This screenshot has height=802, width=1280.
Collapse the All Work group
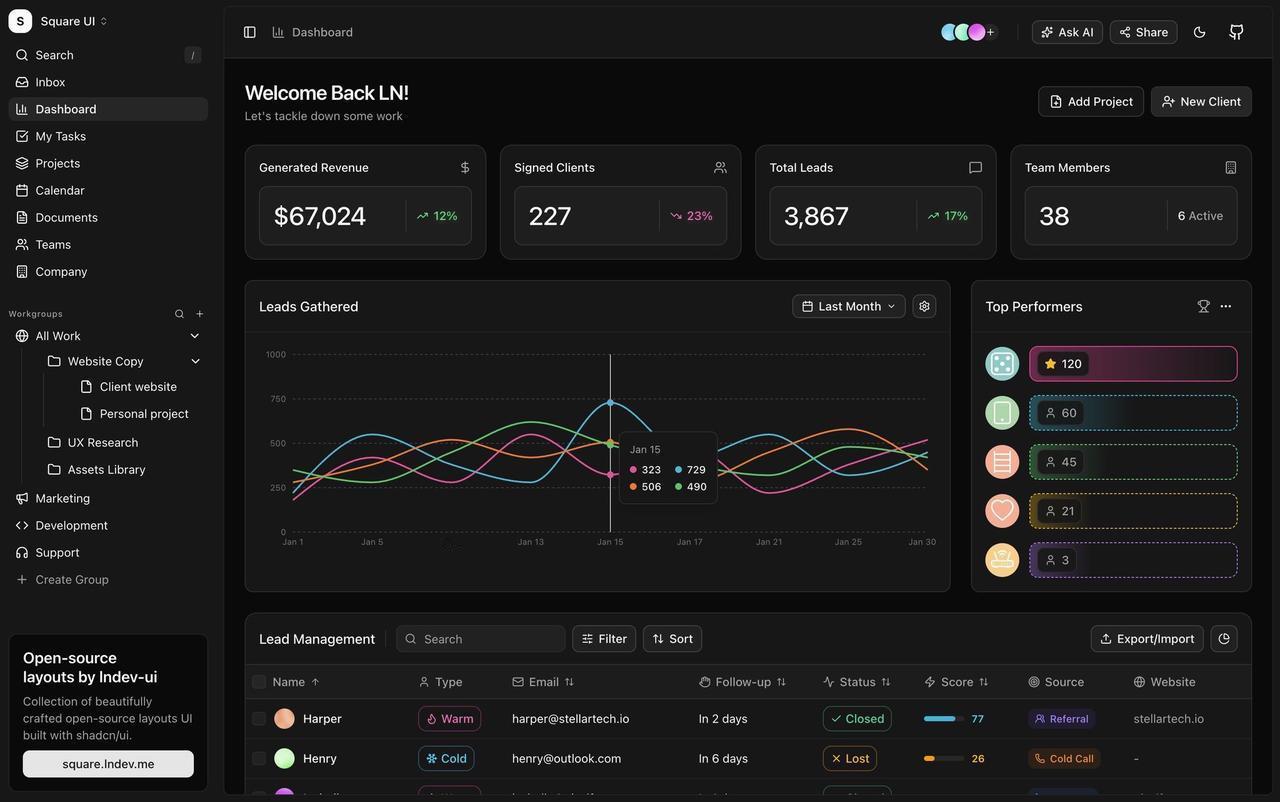pos(195,336)
